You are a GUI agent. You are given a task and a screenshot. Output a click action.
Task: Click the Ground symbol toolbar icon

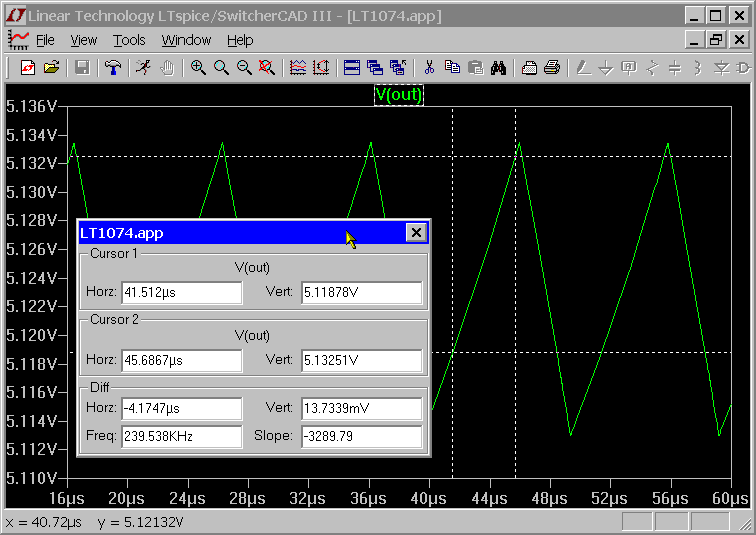tap(606, 67)
